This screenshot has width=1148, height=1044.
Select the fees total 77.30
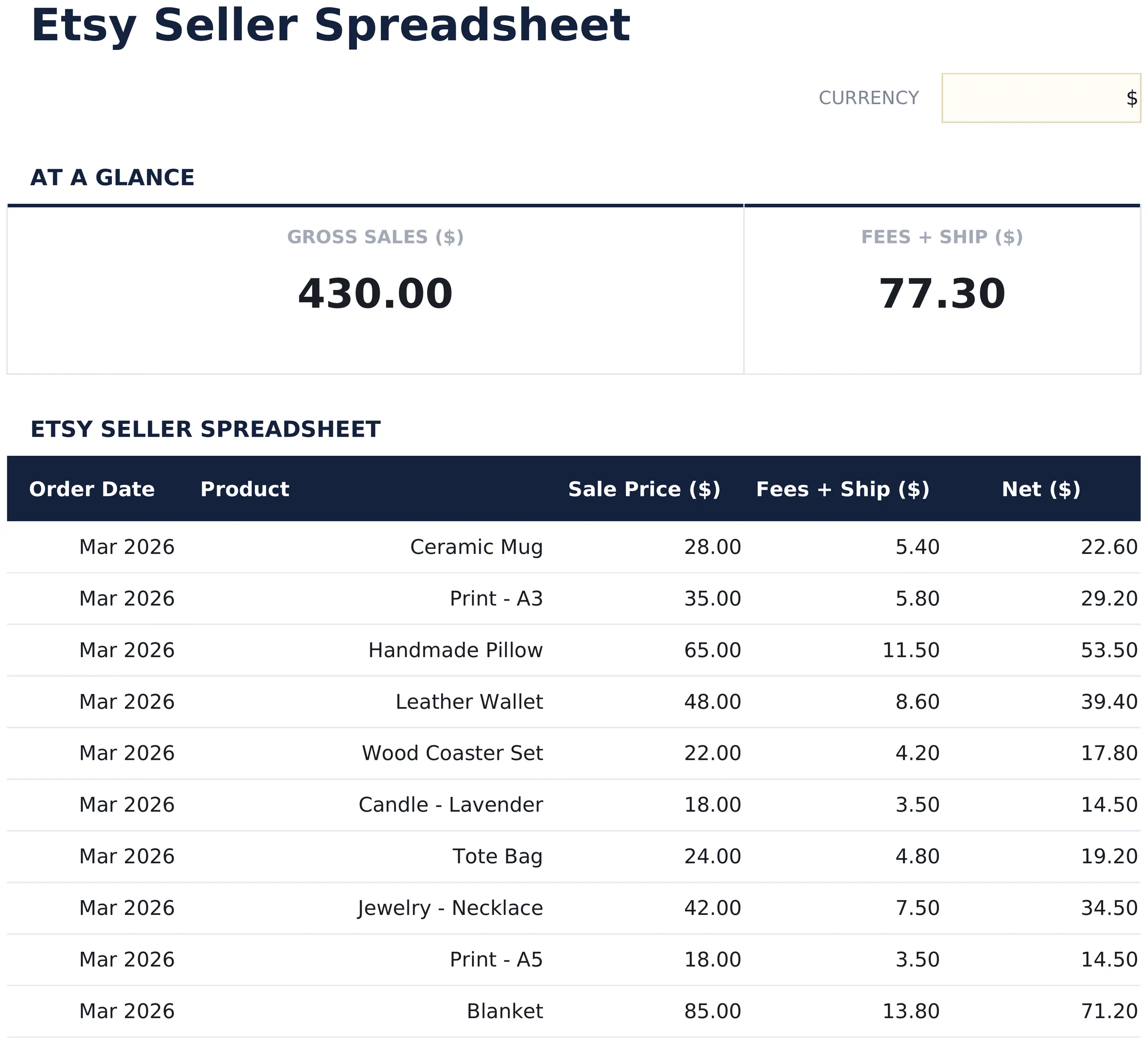tap(942, 294)
